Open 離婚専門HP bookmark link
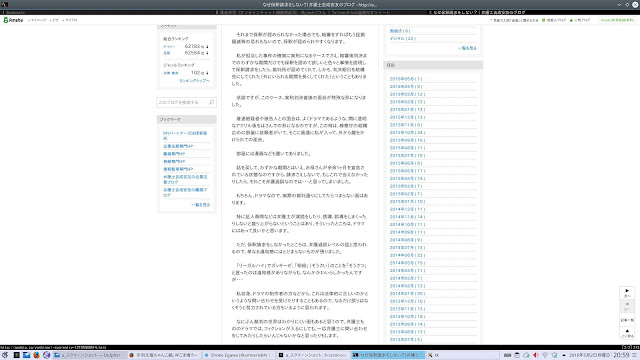This screenshot has height=360, width=640. 174,154
